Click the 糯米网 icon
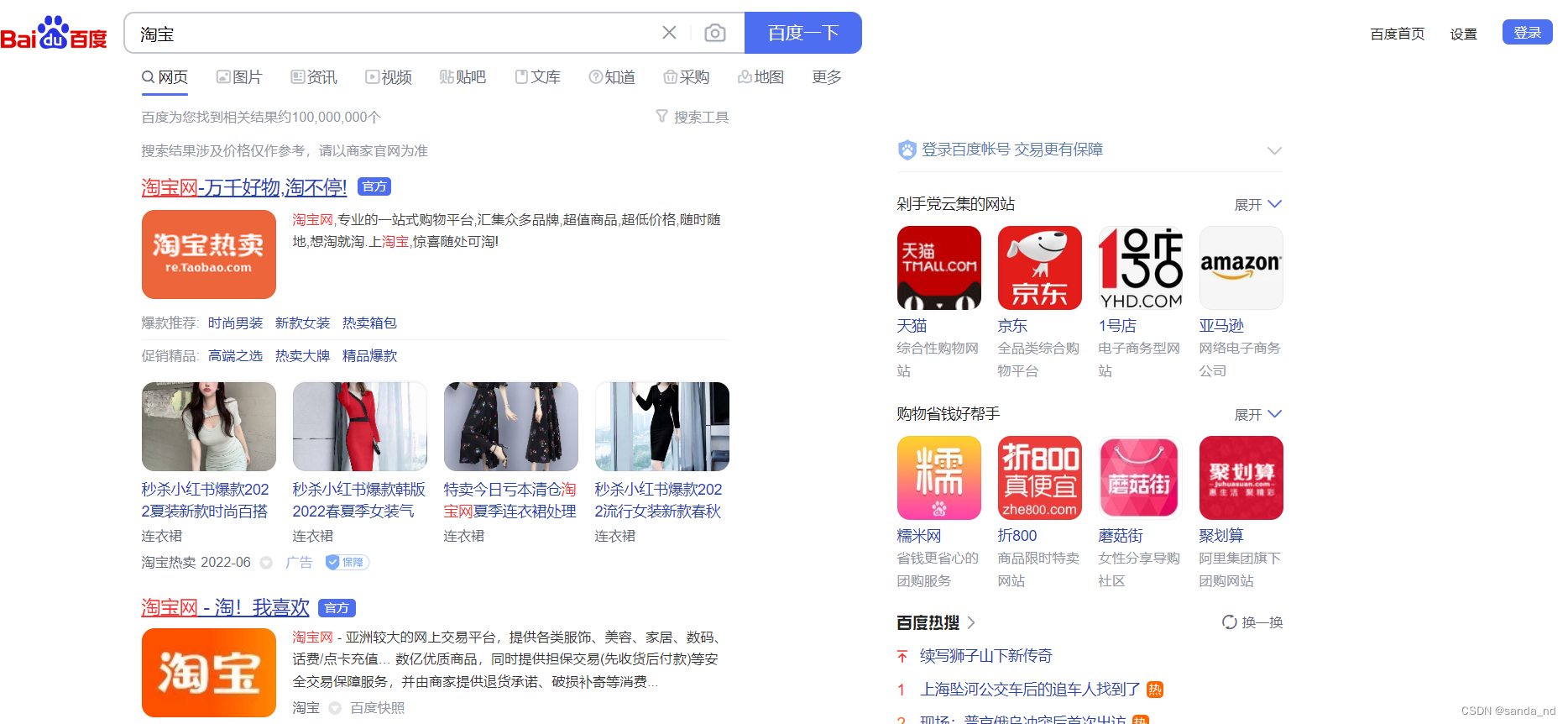This screenshot has width=1568, height=724. (939, 478)
